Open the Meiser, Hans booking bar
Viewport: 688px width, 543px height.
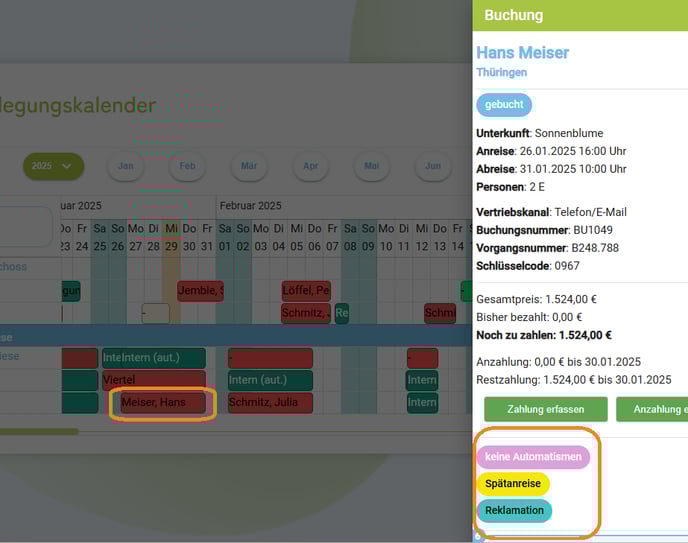(x=163, y=402)
